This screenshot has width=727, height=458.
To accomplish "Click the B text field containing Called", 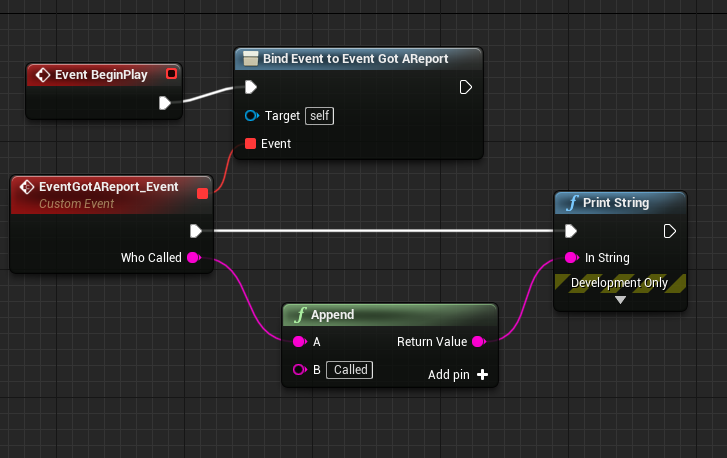I will pyautogui.click(x=350, y=370).
